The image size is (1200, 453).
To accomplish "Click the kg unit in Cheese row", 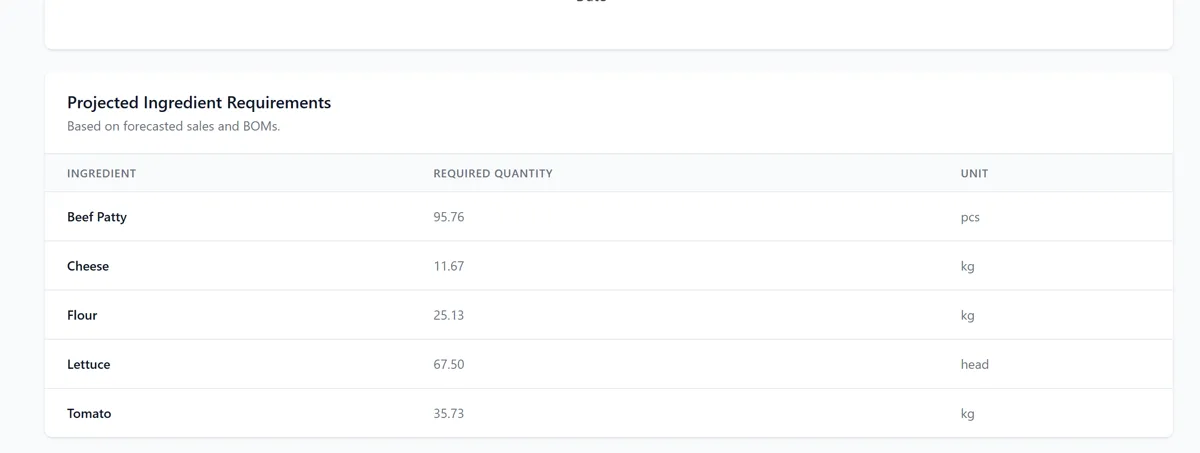I will 967,266.
